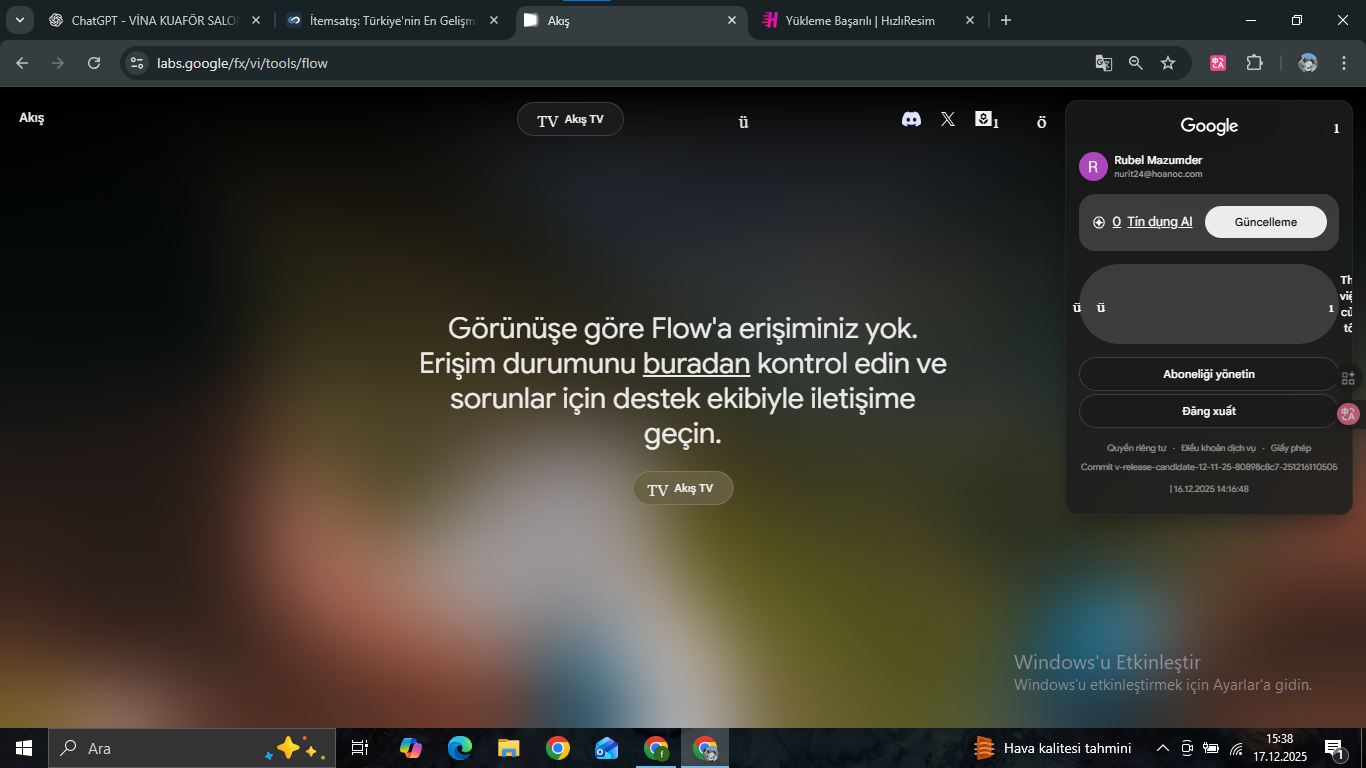This screenshot has width=1366, height=768.
Task: Open the Extensions puzzle icon
Action: pos(1254,63)
